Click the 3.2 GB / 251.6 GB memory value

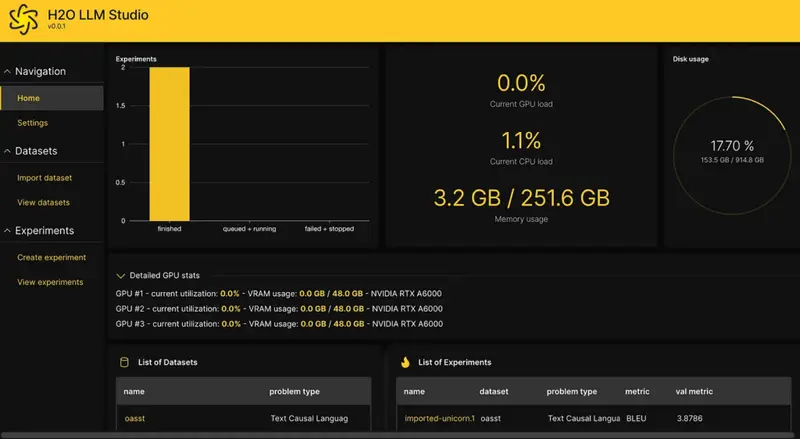(521, 198)
